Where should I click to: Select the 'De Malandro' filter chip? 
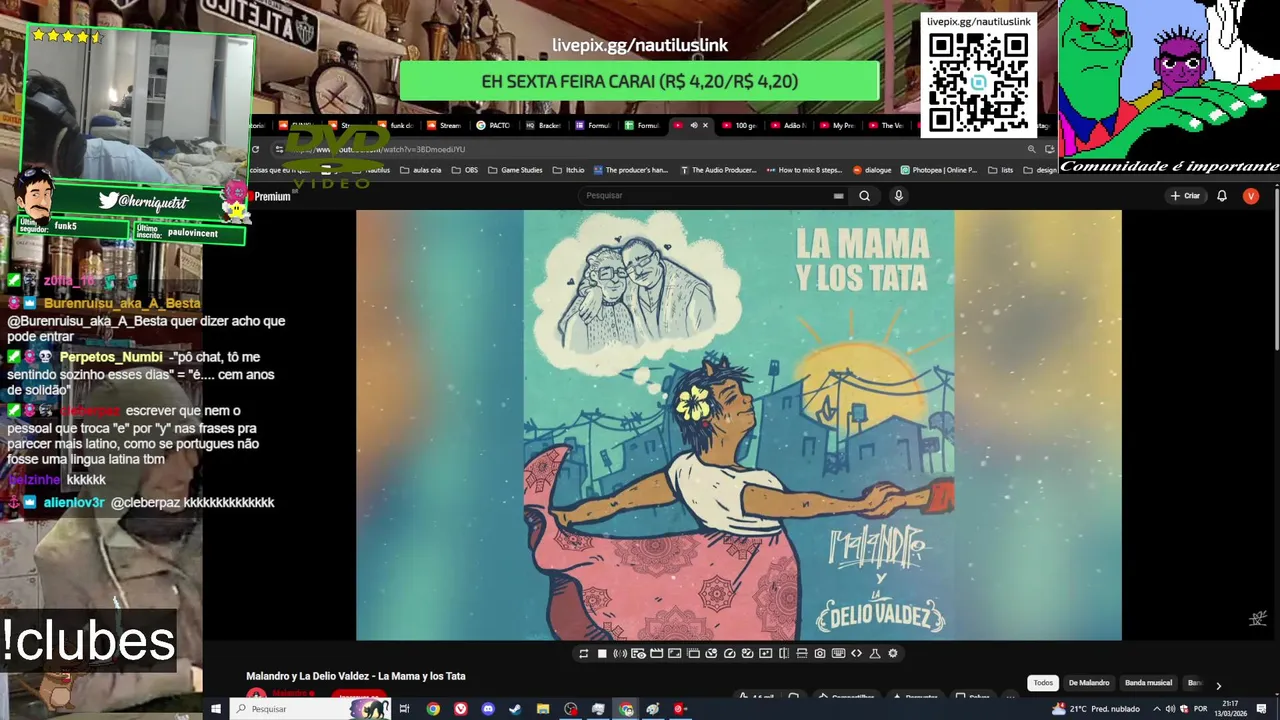(1089, 683)
